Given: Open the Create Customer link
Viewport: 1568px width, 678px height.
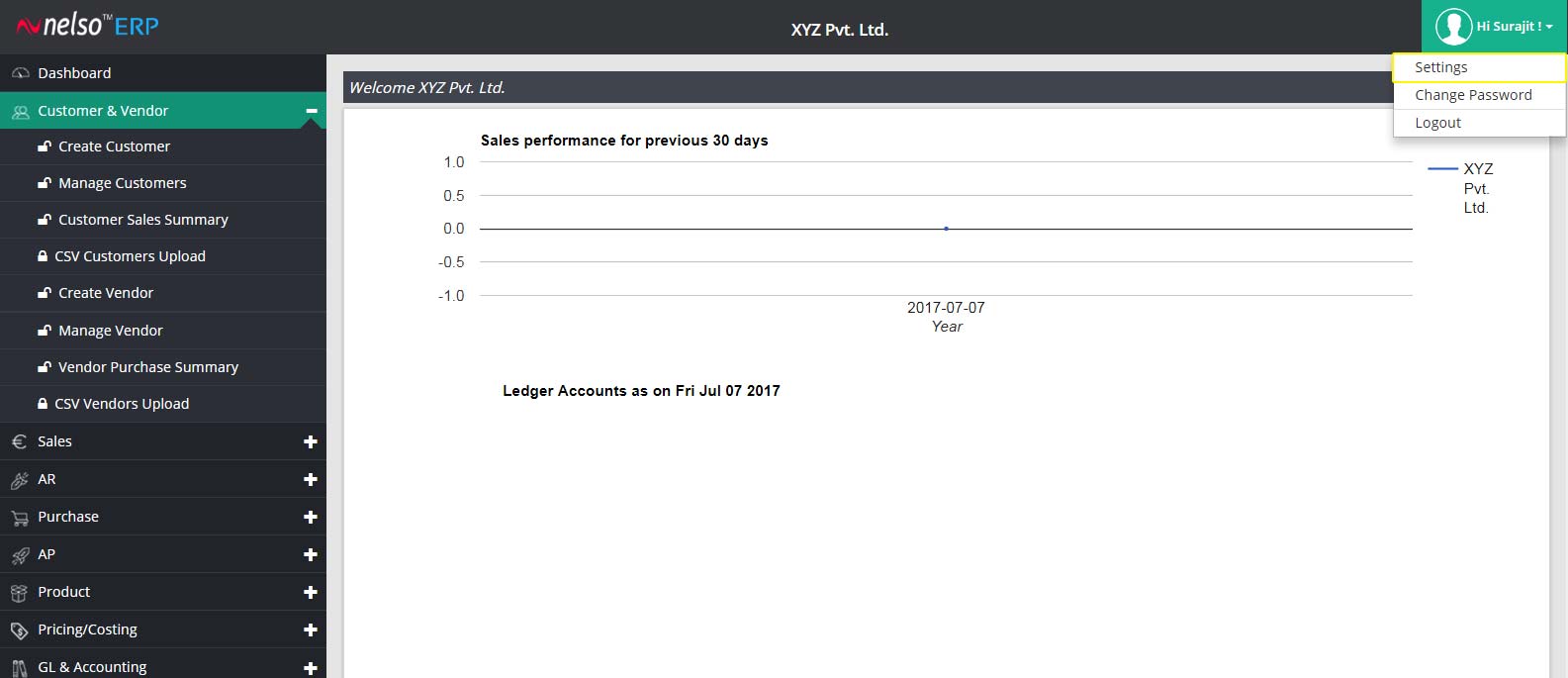Looking at the screenshot, I should coord(114,146).
